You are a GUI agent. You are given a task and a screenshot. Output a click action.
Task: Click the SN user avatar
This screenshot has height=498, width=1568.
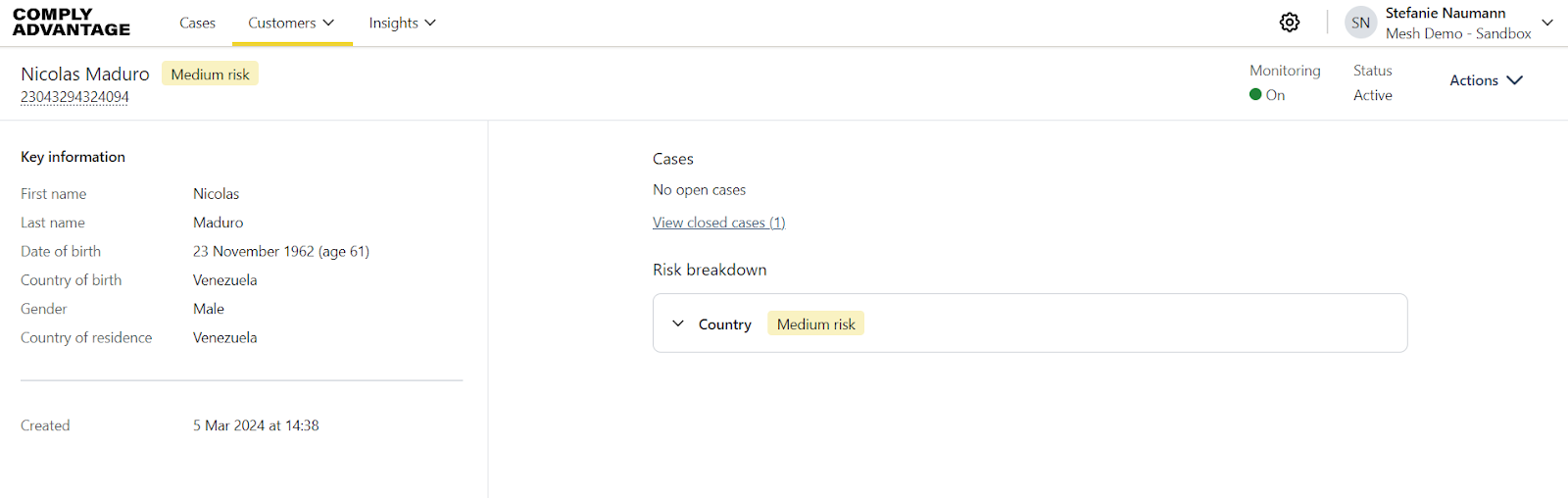(1360, 23)
